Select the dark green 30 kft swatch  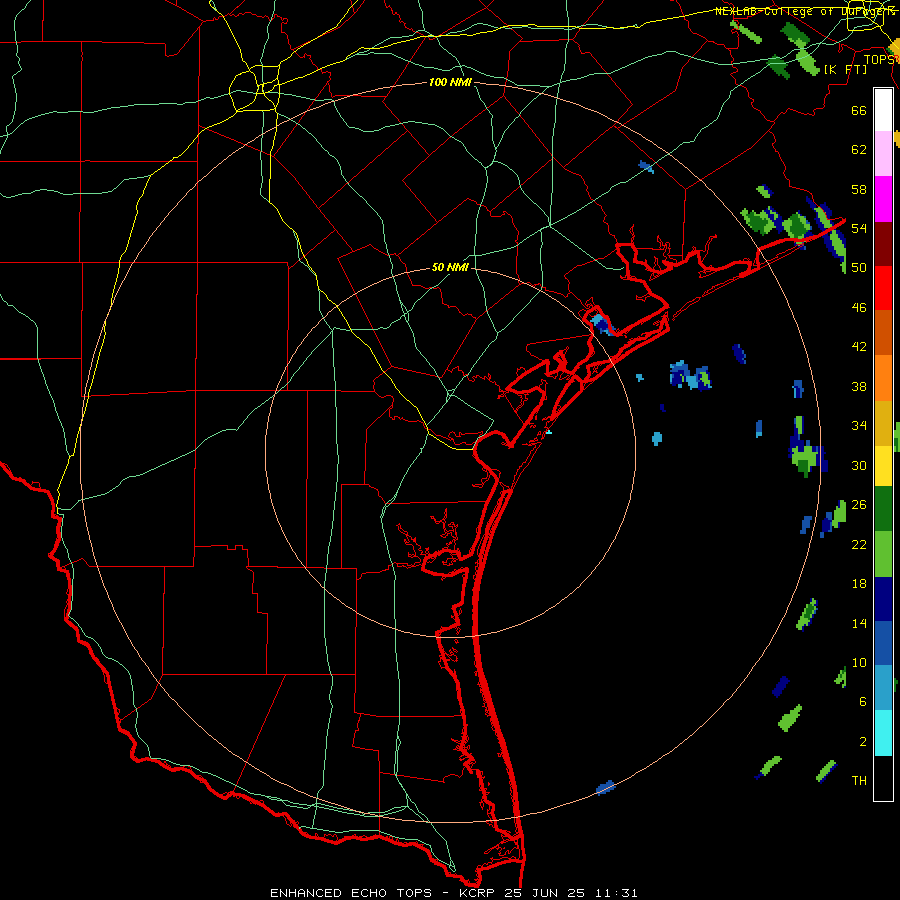(x=883, y=509)
